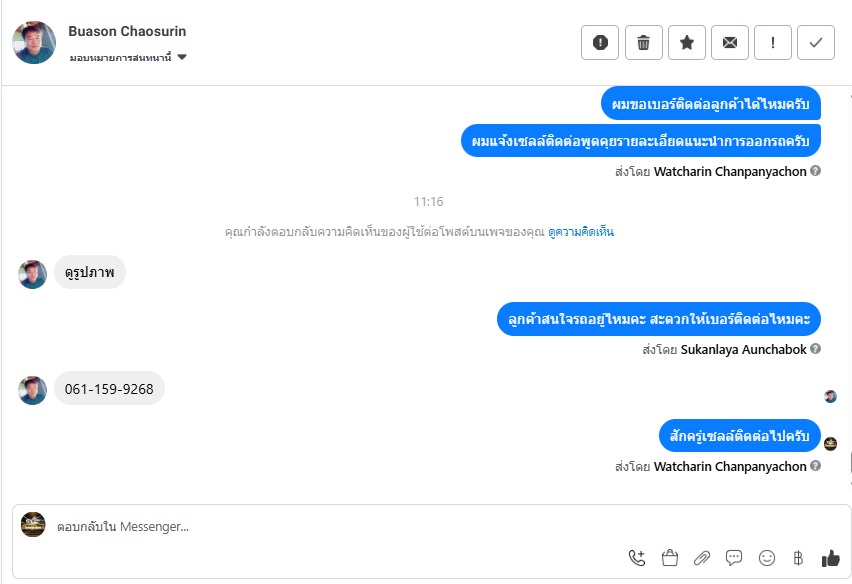The image size is (852, 584).
Task: Mark conversation done with checkmark
Action: pos(816,42)
